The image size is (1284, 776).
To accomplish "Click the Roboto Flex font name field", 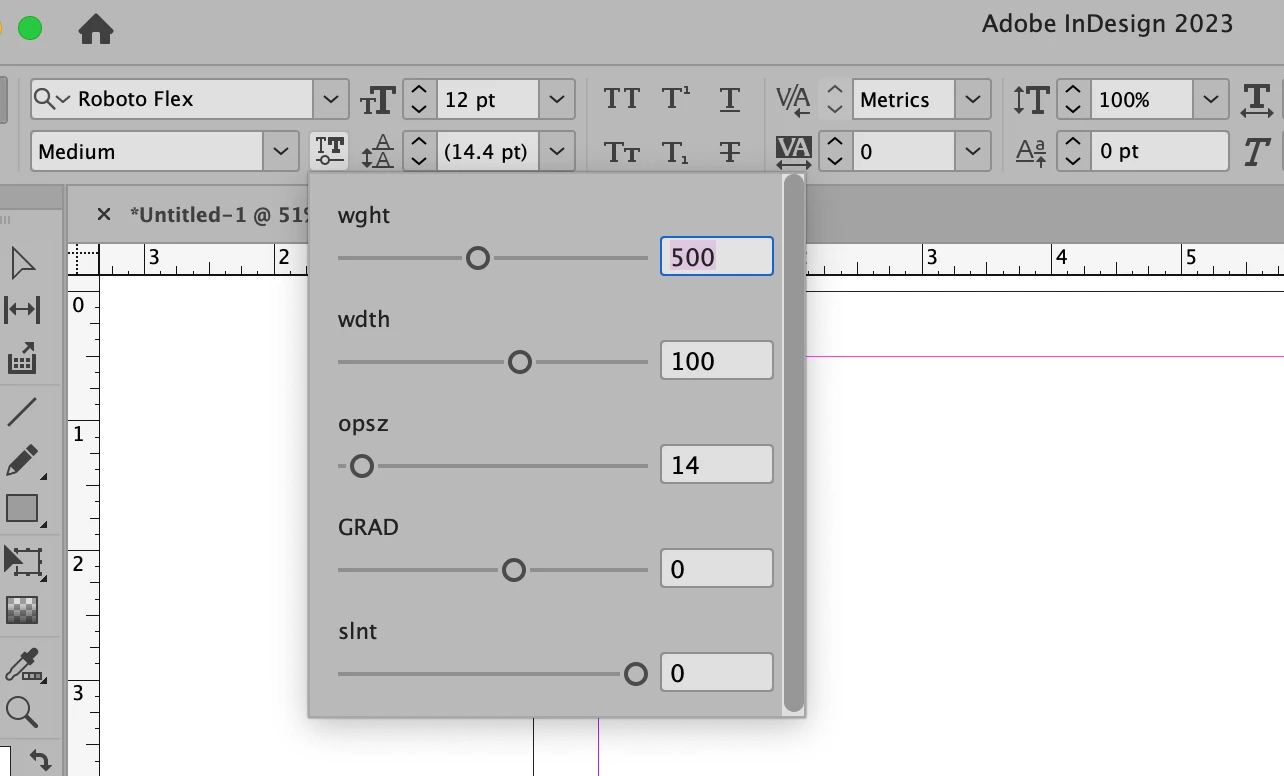I will (x=172, y=99).
